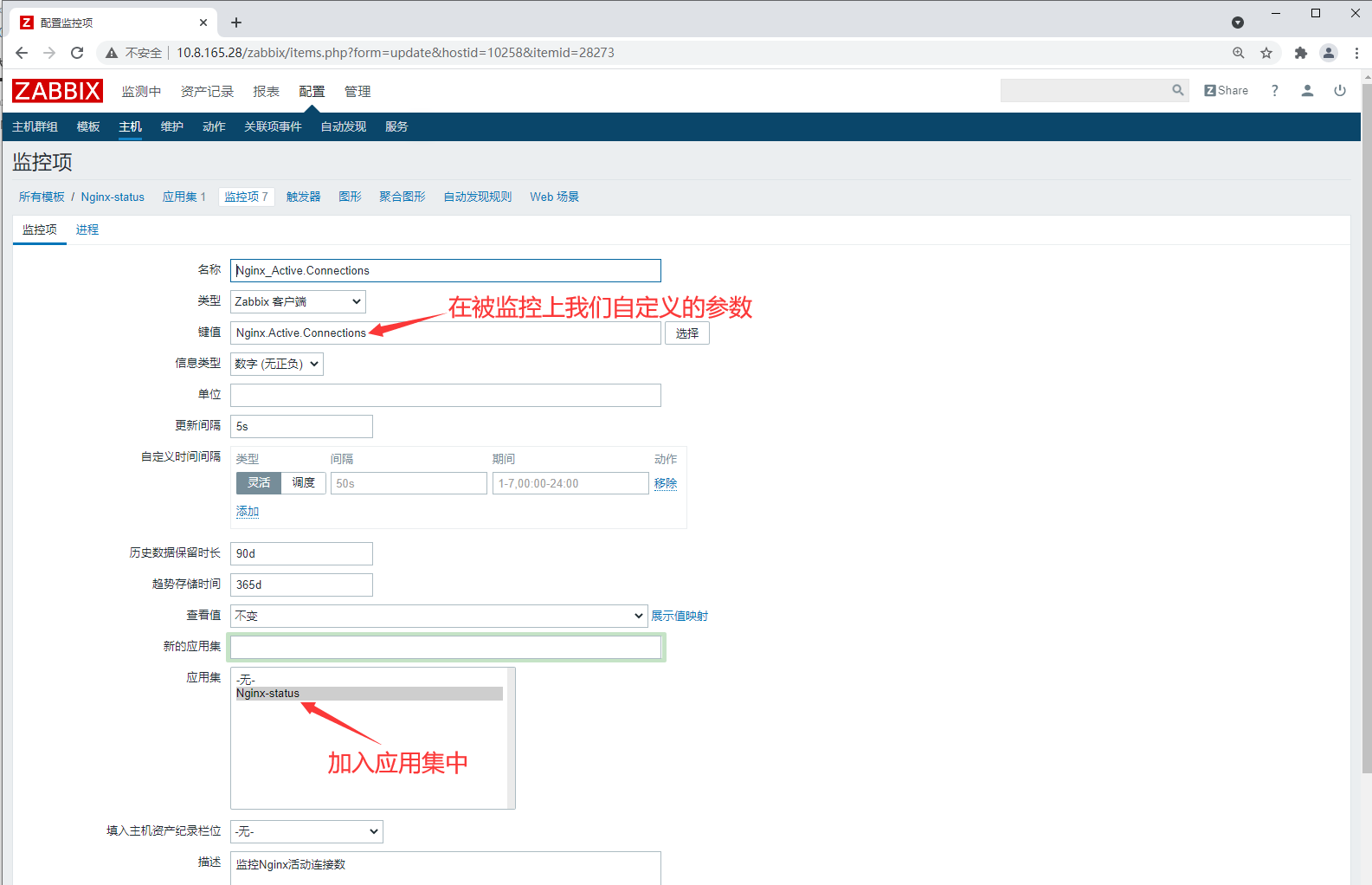Open a new browser tab

236,23
